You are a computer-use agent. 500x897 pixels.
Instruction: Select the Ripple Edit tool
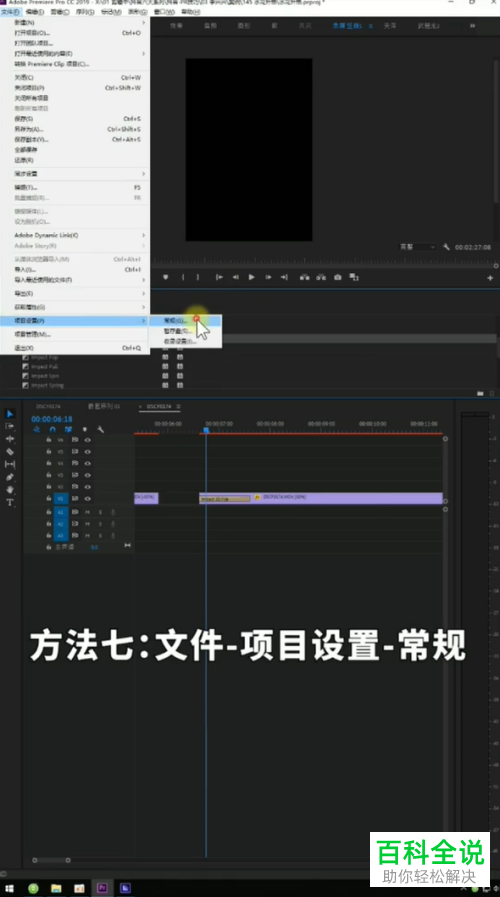(10, 439)
